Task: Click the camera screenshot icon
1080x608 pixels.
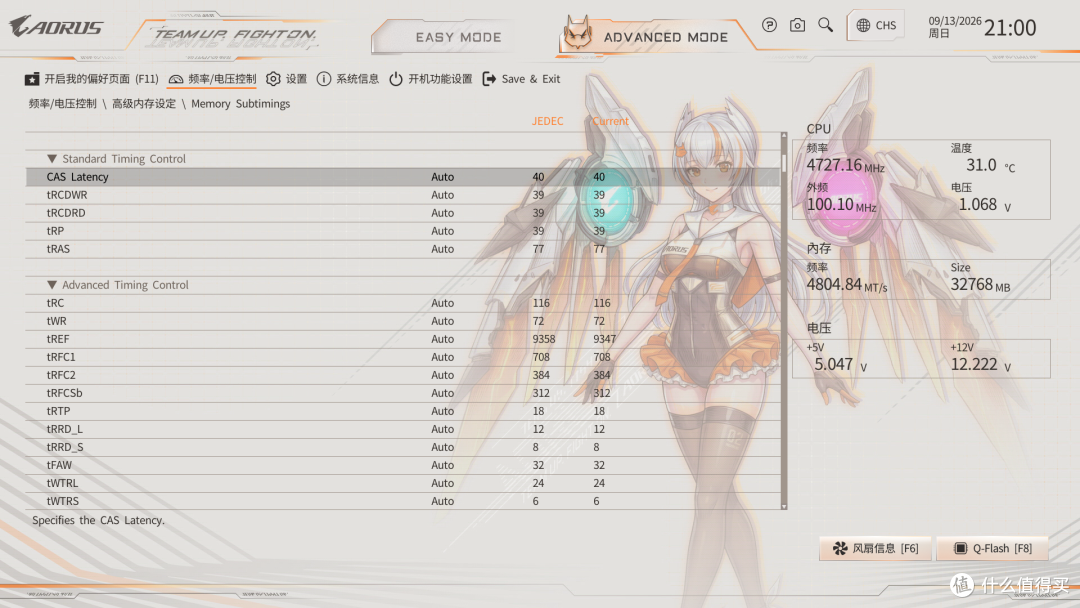Action: click(x=797, y=25)
